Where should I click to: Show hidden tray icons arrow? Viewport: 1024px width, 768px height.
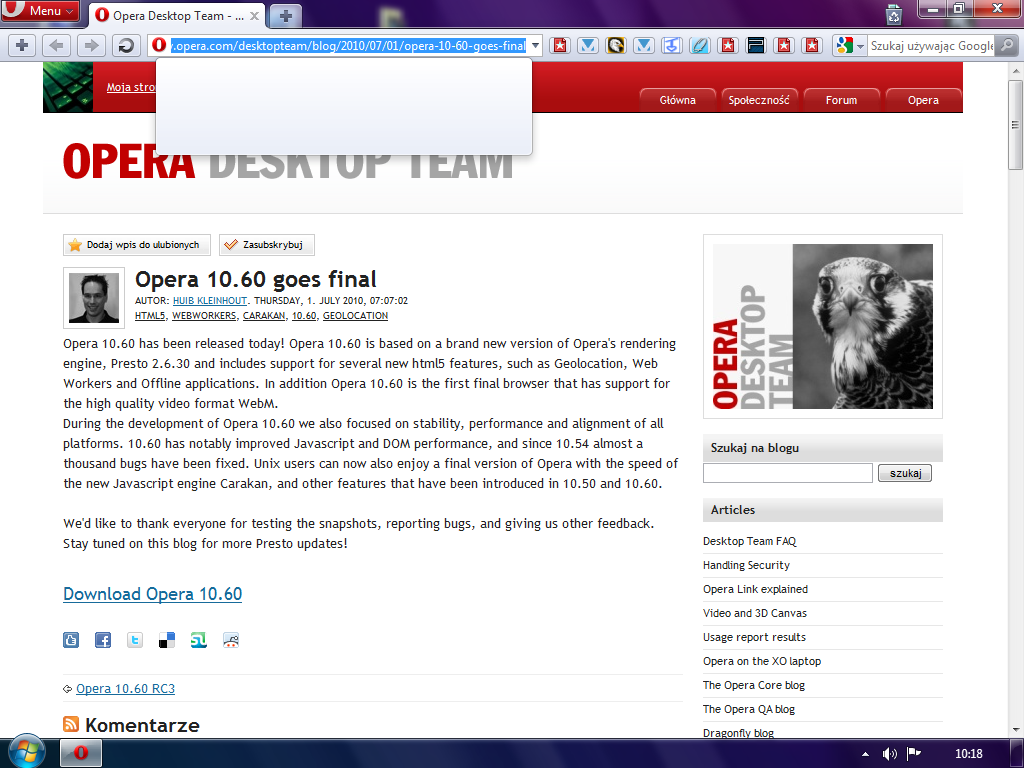865,754
